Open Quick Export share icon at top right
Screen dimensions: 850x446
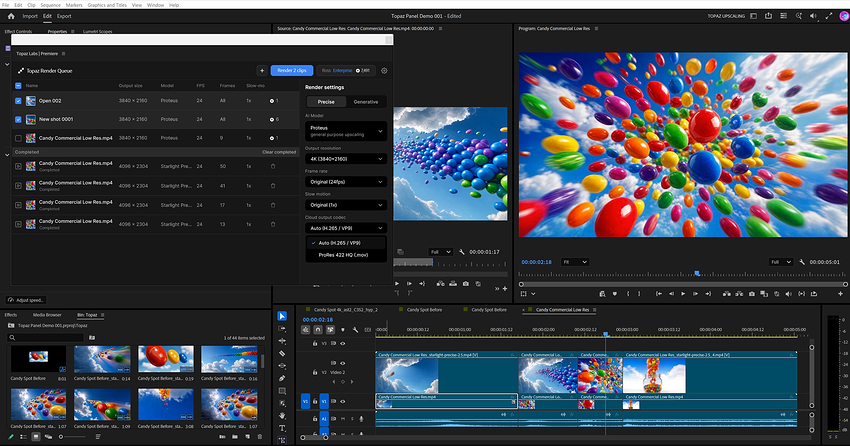(x=768, y=16)
